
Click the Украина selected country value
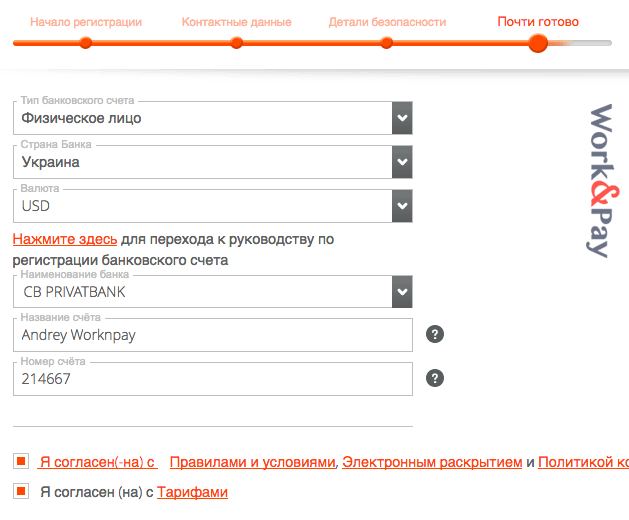click(51, 162)
